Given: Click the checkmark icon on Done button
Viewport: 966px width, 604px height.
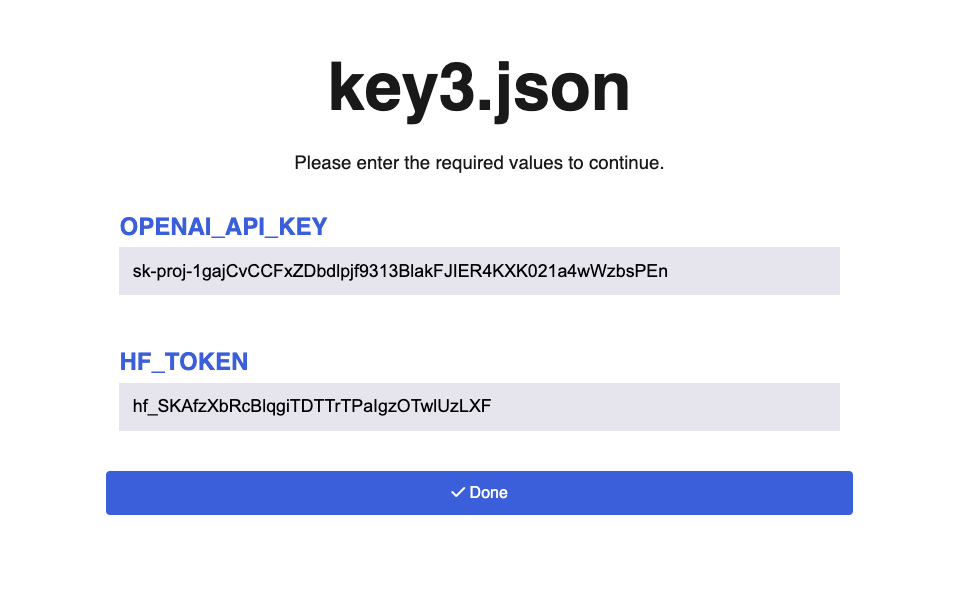Looking at the screenshot, I should coord(458,493).
